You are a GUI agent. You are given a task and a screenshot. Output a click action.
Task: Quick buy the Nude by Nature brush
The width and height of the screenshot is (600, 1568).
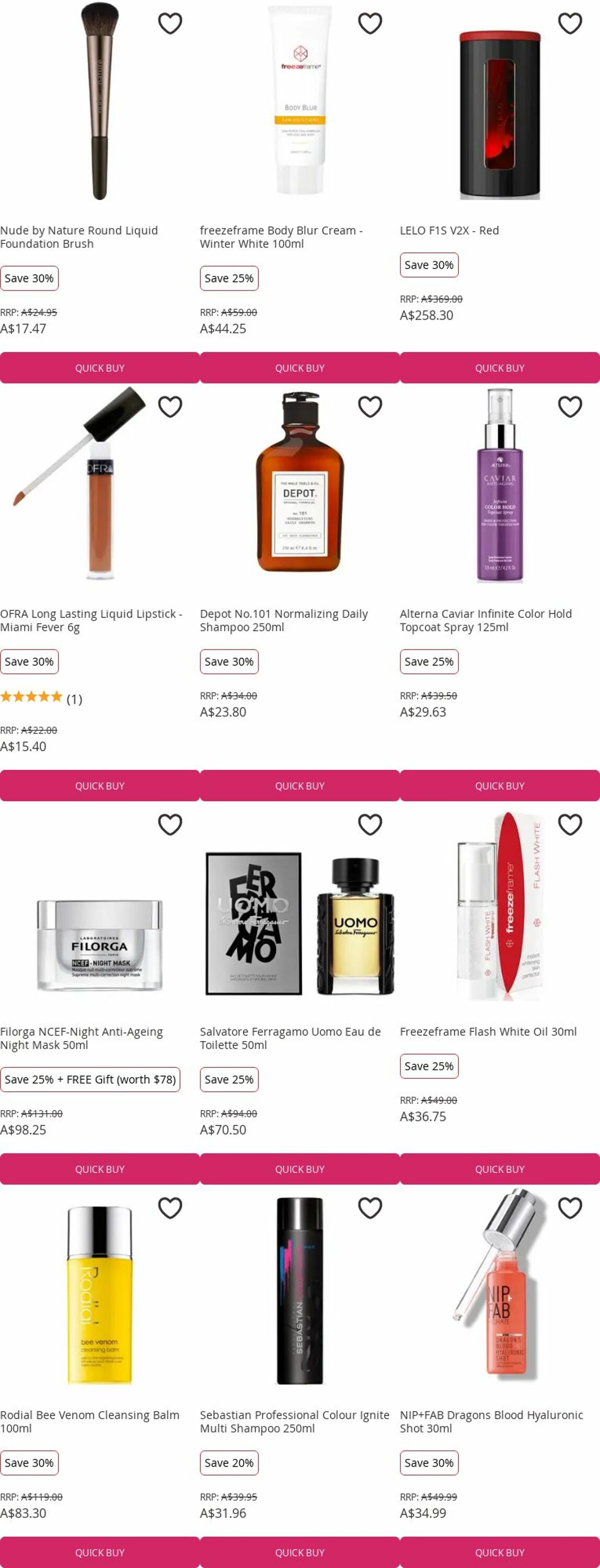(x=100, y=367)
